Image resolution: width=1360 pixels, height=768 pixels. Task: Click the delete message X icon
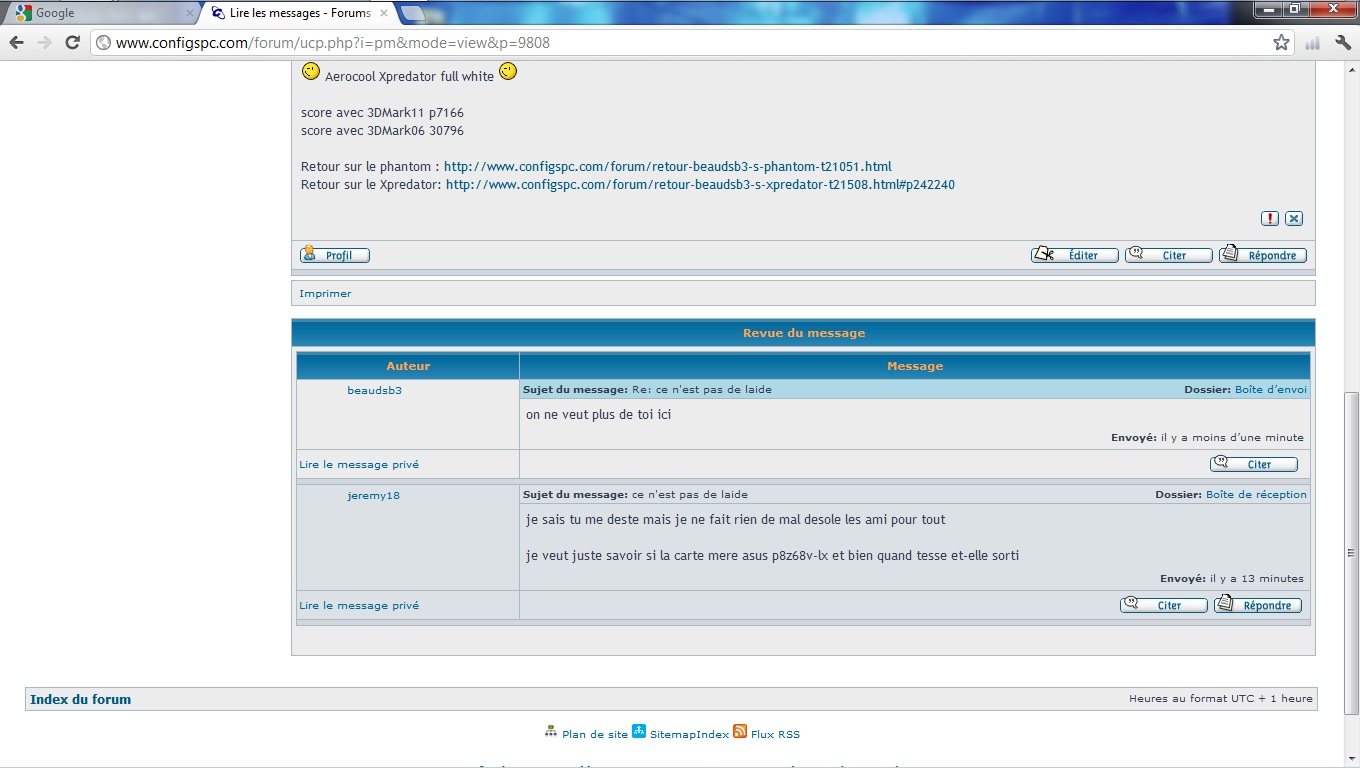[1294, 218]
